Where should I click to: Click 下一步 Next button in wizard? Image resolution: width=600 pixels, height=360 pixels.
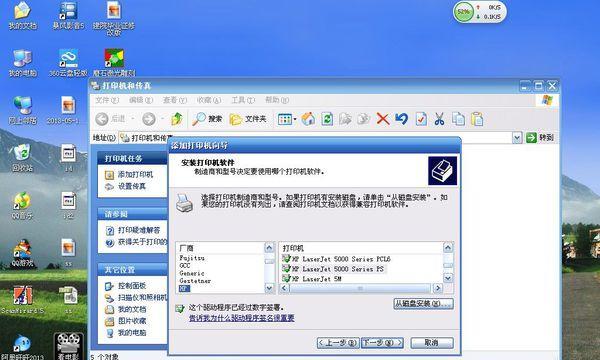[x=382, y=343]
